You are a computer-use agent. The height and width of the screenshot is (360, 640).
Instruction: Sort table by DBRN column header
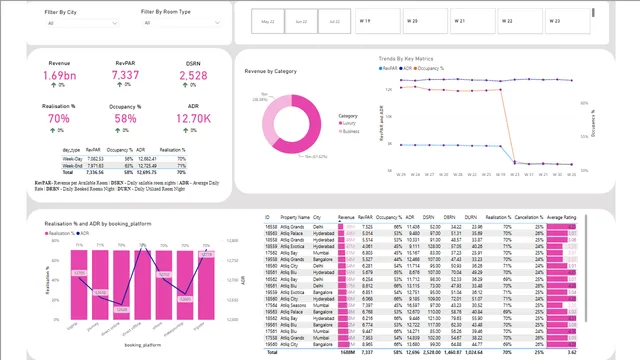pyautogui.click(x=449, y=218)
